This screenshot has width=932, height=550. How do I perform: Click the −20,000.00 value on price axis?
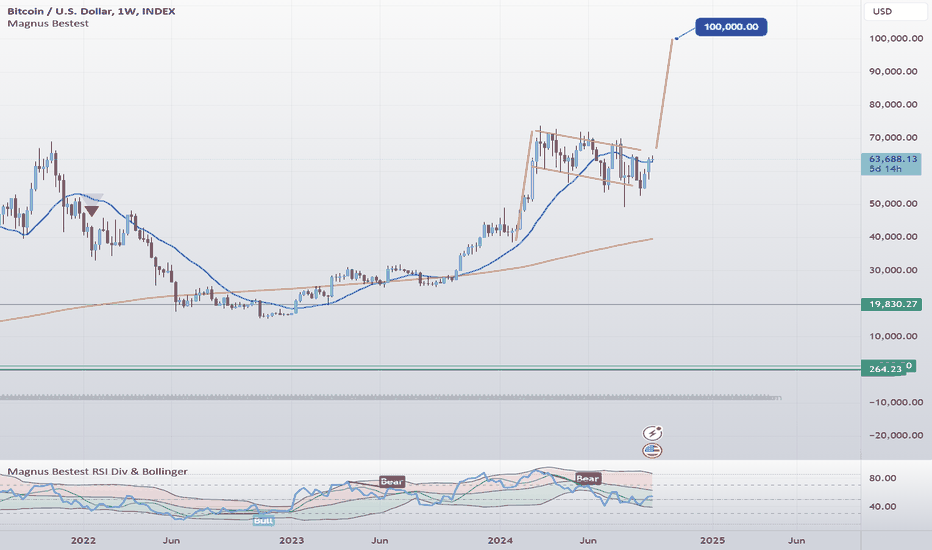pos(896,435)
